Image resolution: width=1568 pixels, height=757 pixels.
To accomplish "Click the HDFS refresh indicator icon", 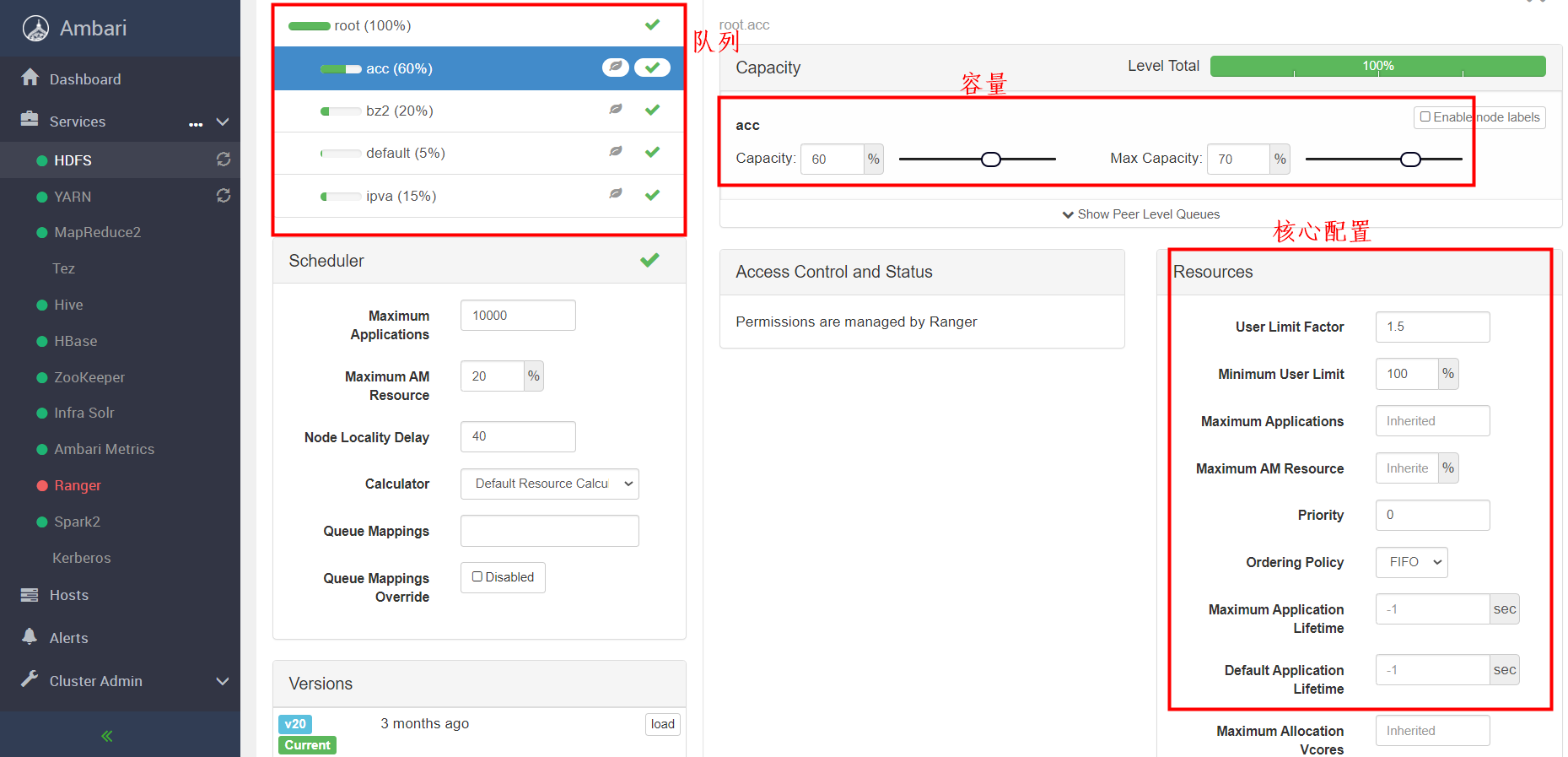I will 224,159.
